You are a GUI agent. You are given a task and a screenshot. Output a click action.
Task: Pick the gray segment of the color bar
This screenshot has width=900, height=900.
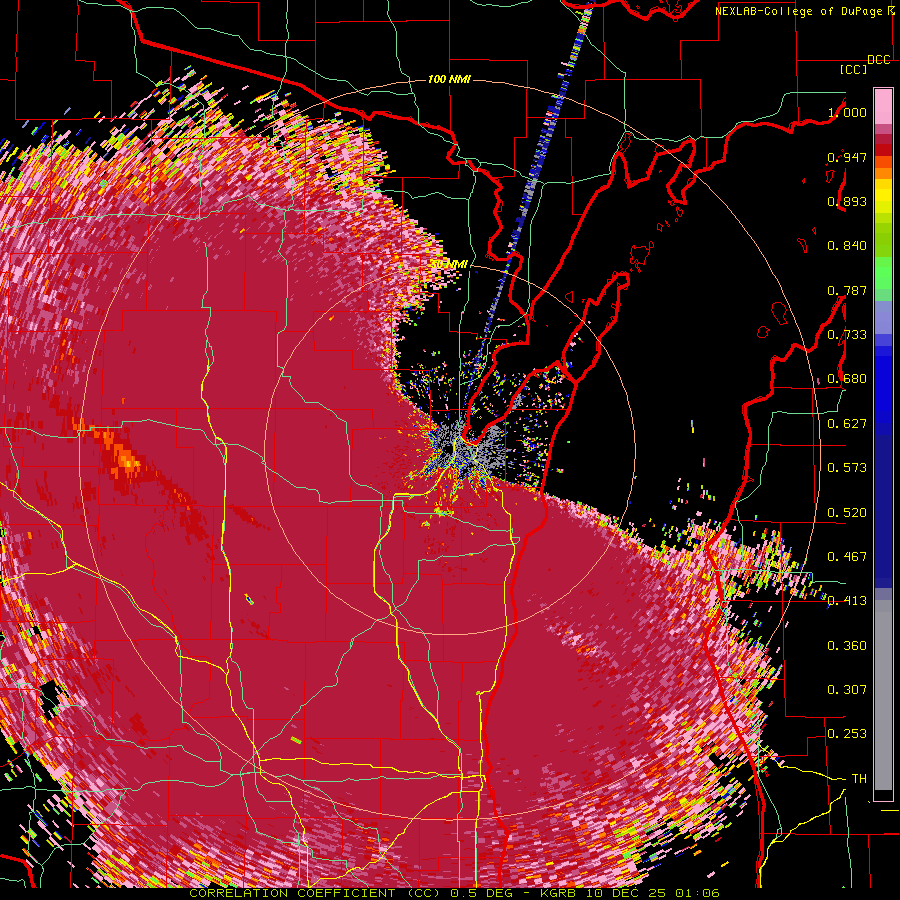click(883, 695)
